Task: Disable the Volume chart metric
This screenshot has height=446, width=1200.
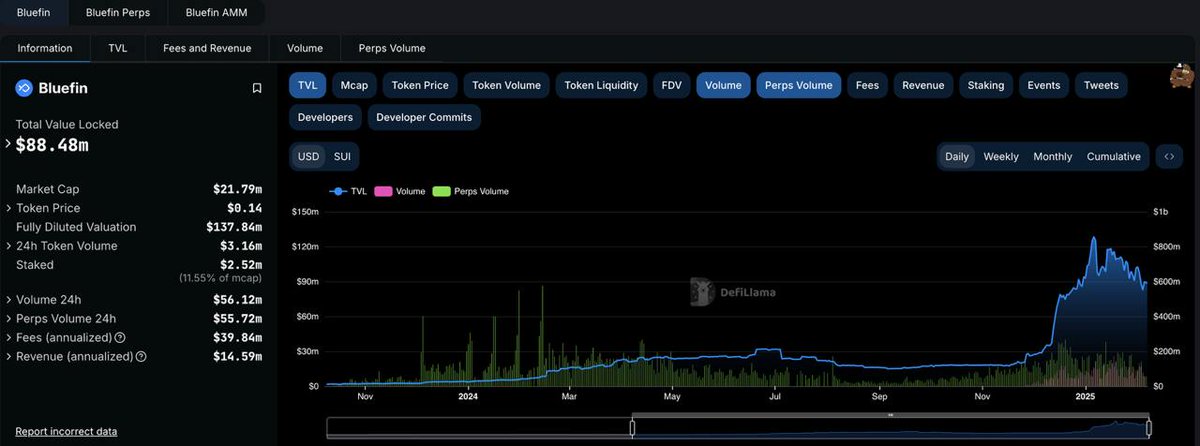Action: pyautogui.click(x=723, y=86)
